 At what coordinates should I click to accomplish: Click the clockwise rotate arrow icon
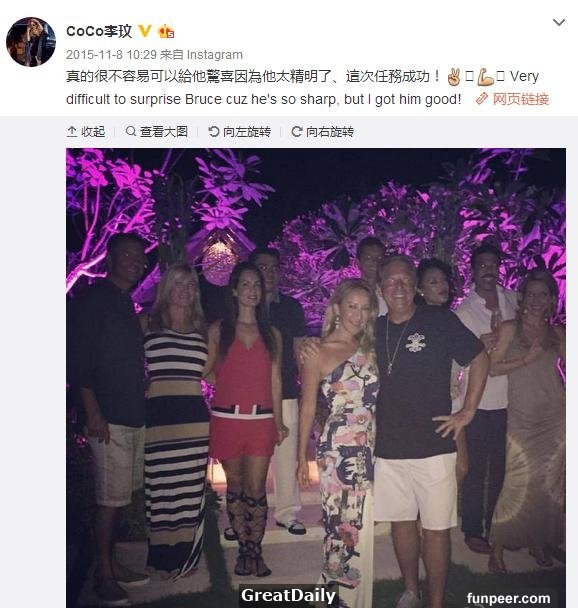[297, 132]
